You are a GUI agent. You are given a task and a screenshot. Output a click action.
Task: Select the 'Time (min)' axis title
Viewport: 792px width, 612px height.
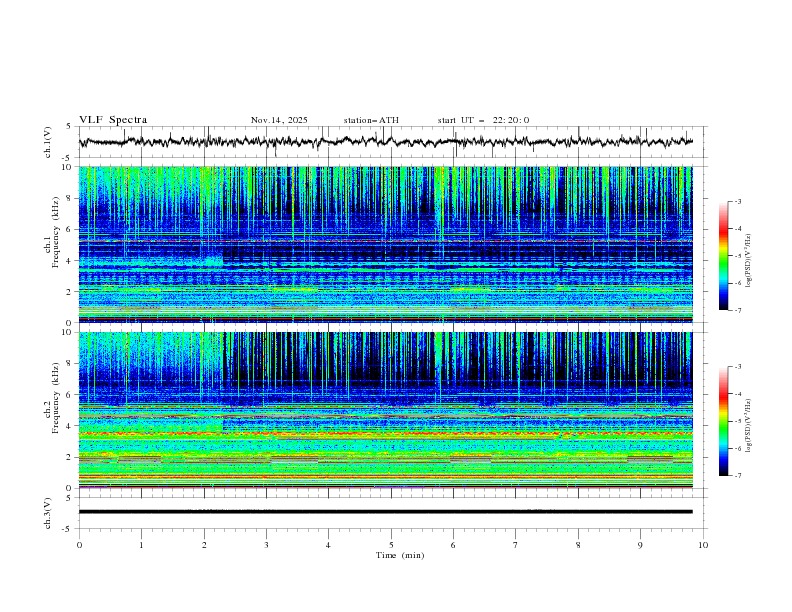[400, 555]
